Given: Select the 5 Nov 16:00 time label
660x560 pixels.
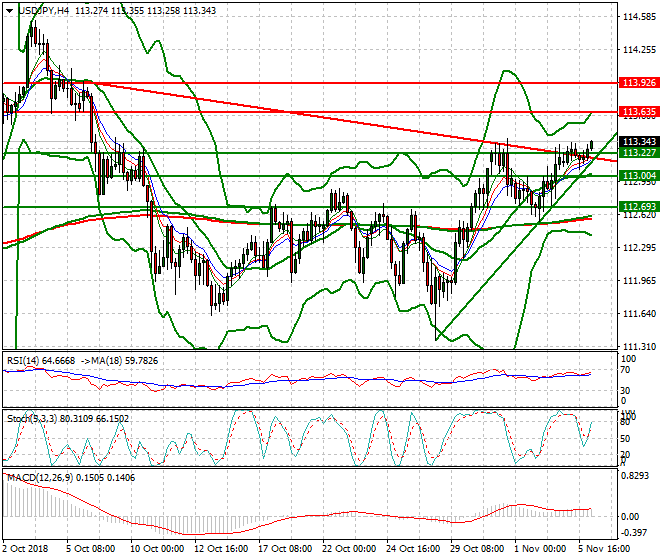Looking at the screenshot, I should pos(604,549).
